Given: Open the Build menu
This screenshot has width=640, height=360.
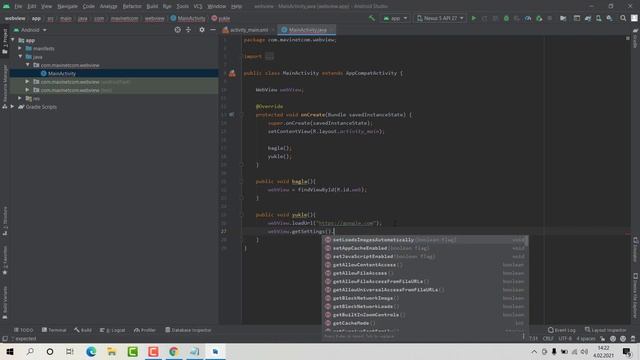Looking at the screenshot, I should [152, 7].
